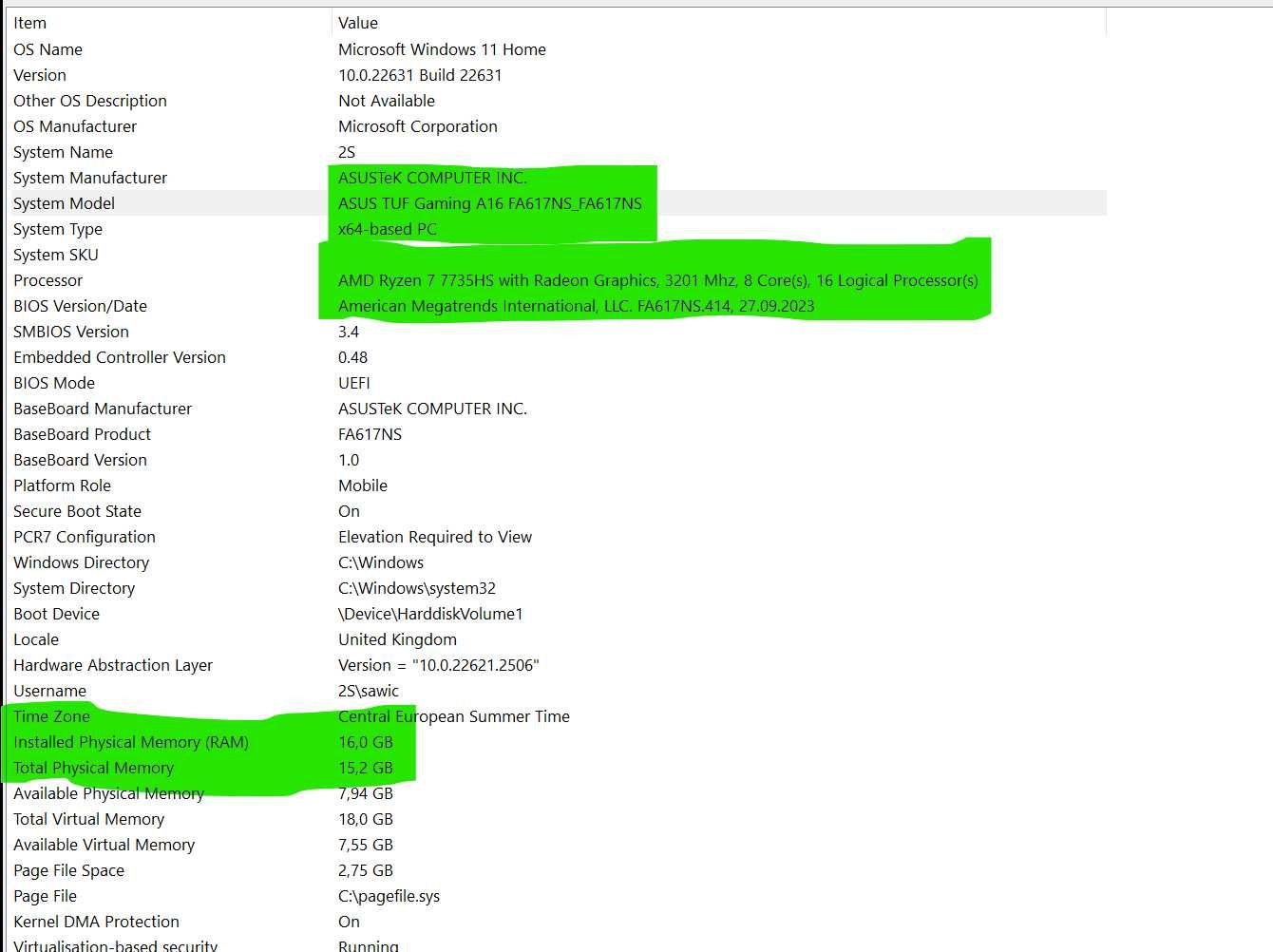Screen dimensions: 1273x952
Task: Click the Secure Boot State label
Action: 77,511
